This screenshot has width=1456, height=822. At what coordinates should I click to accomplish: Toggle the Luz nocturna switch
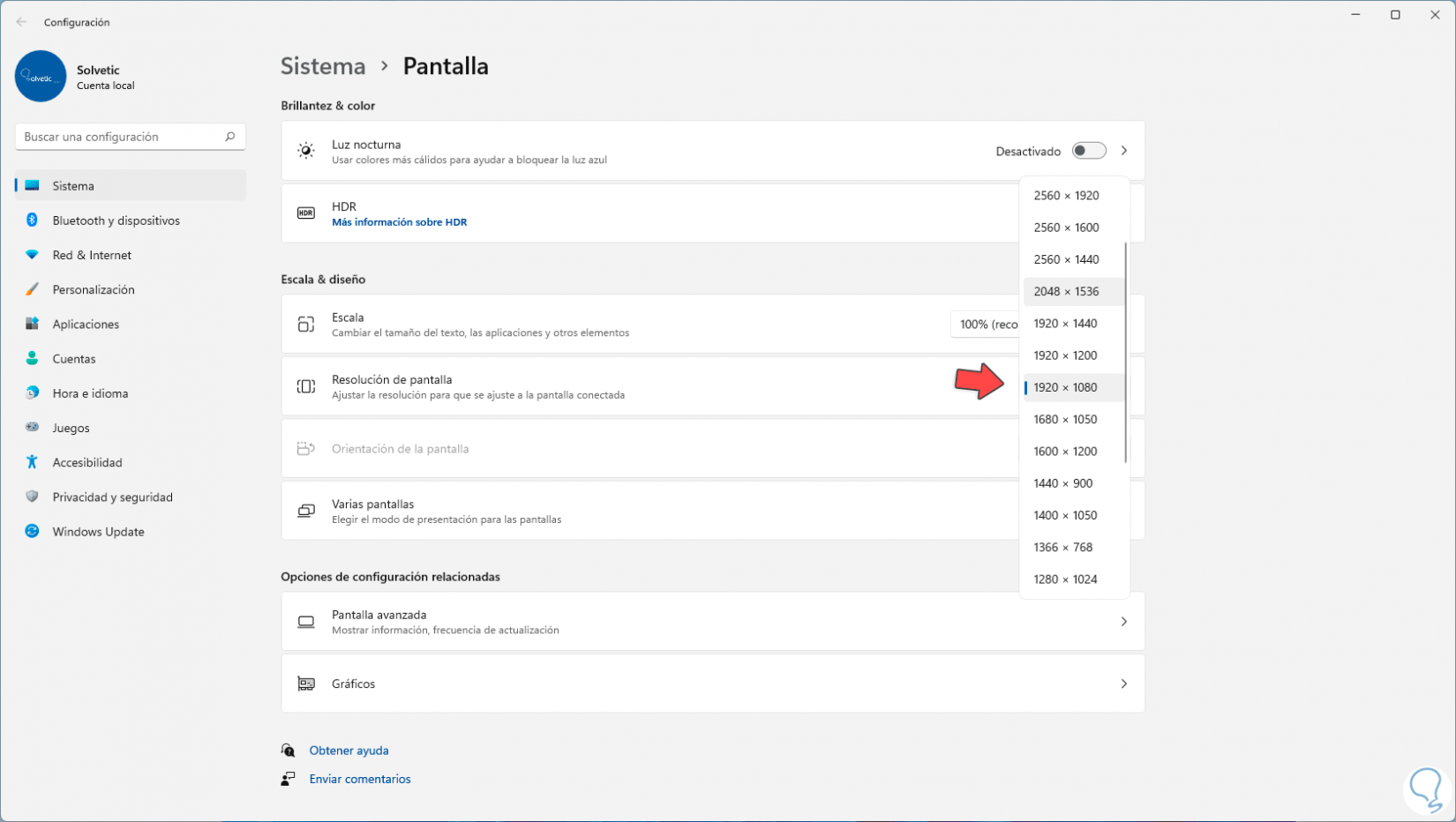pyautogui.click(x=1088, y=151)
